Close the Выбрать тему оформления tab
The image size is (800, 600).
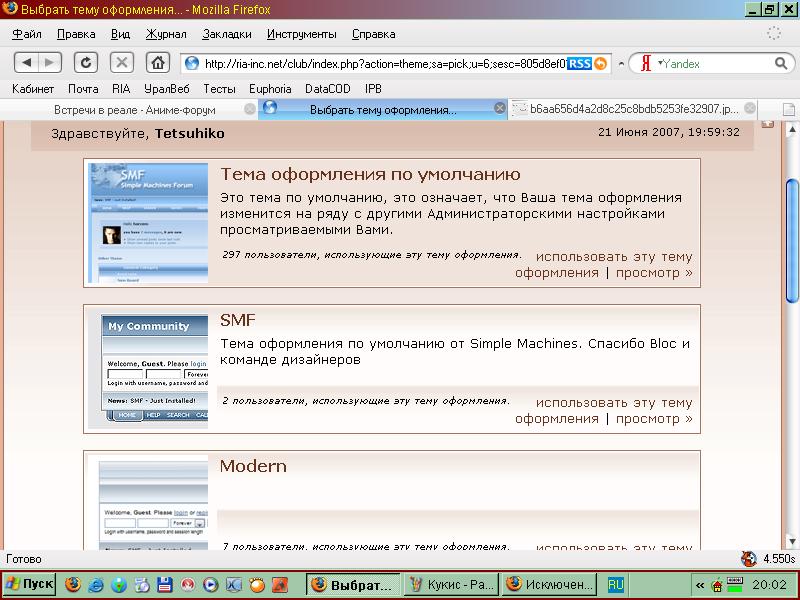point(500,108)
